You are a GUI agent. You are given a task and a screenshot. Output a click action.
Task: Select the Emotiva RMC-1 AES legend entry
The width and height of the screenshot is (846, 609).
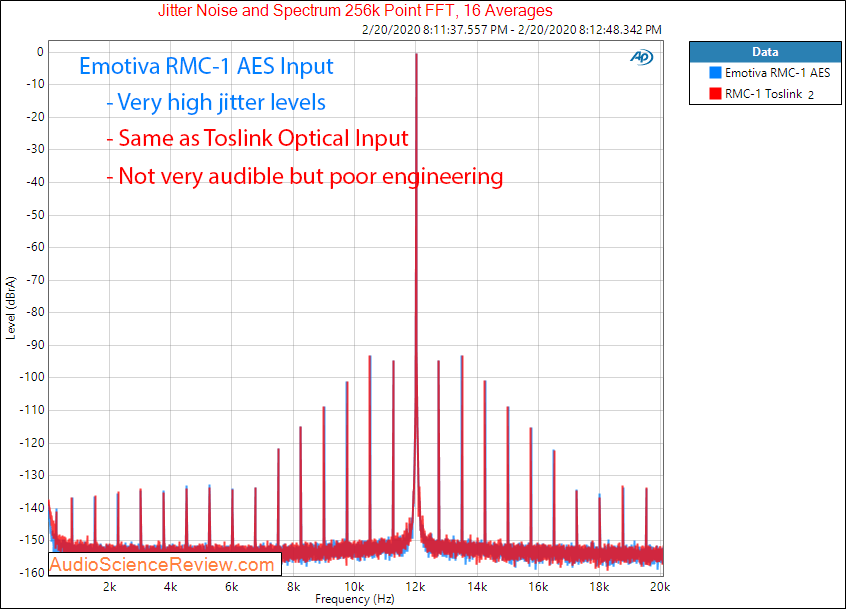tap(777, 73)
